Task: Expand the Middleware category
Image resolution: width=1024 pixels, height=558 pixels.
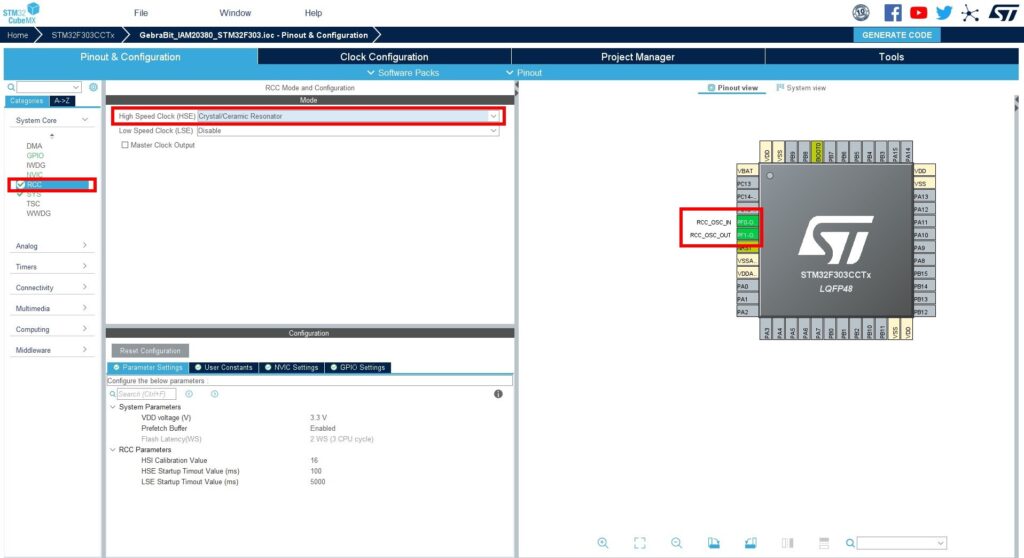Action: (85, 350)
